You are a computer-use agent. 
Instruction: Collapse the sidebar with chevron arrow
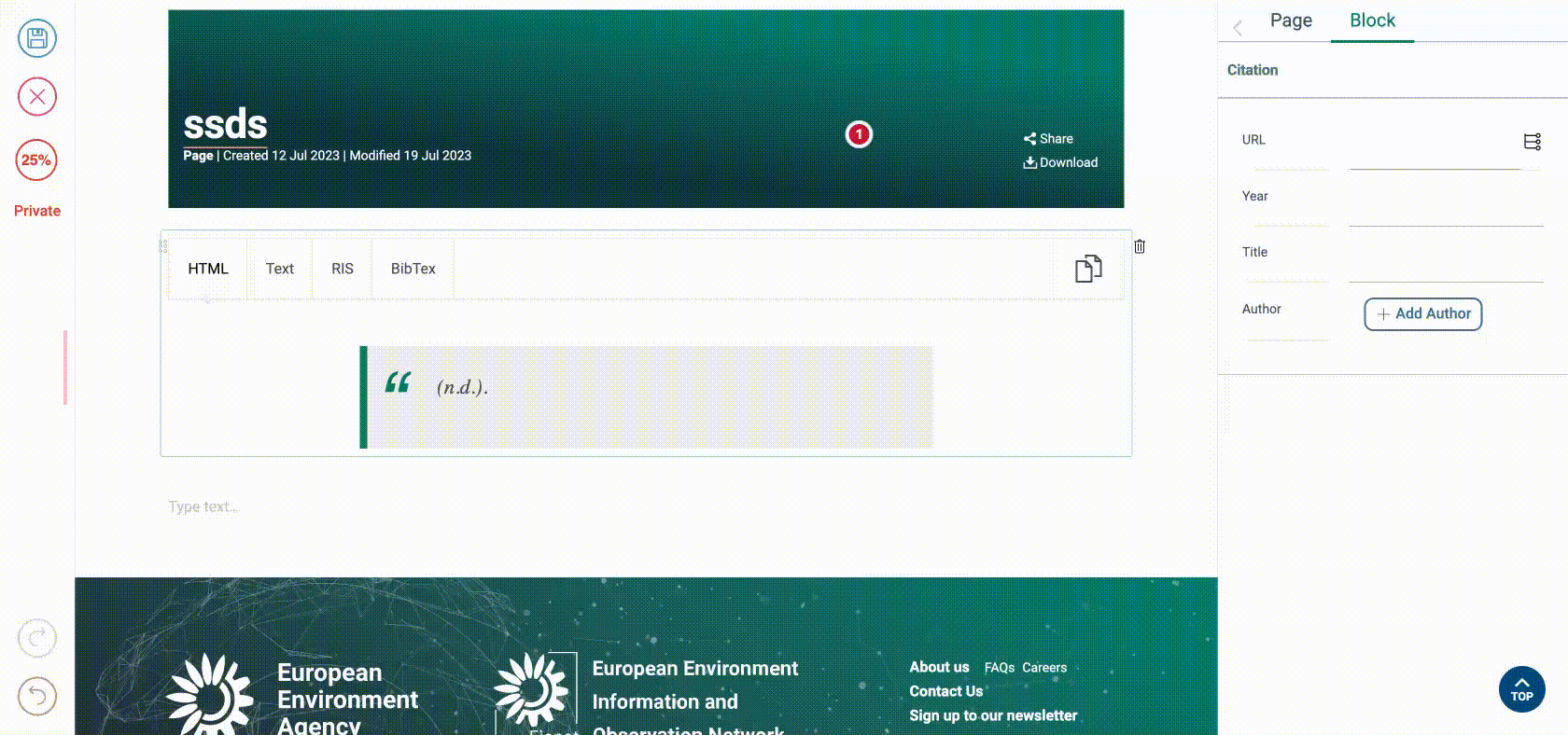pos(1238,28)
